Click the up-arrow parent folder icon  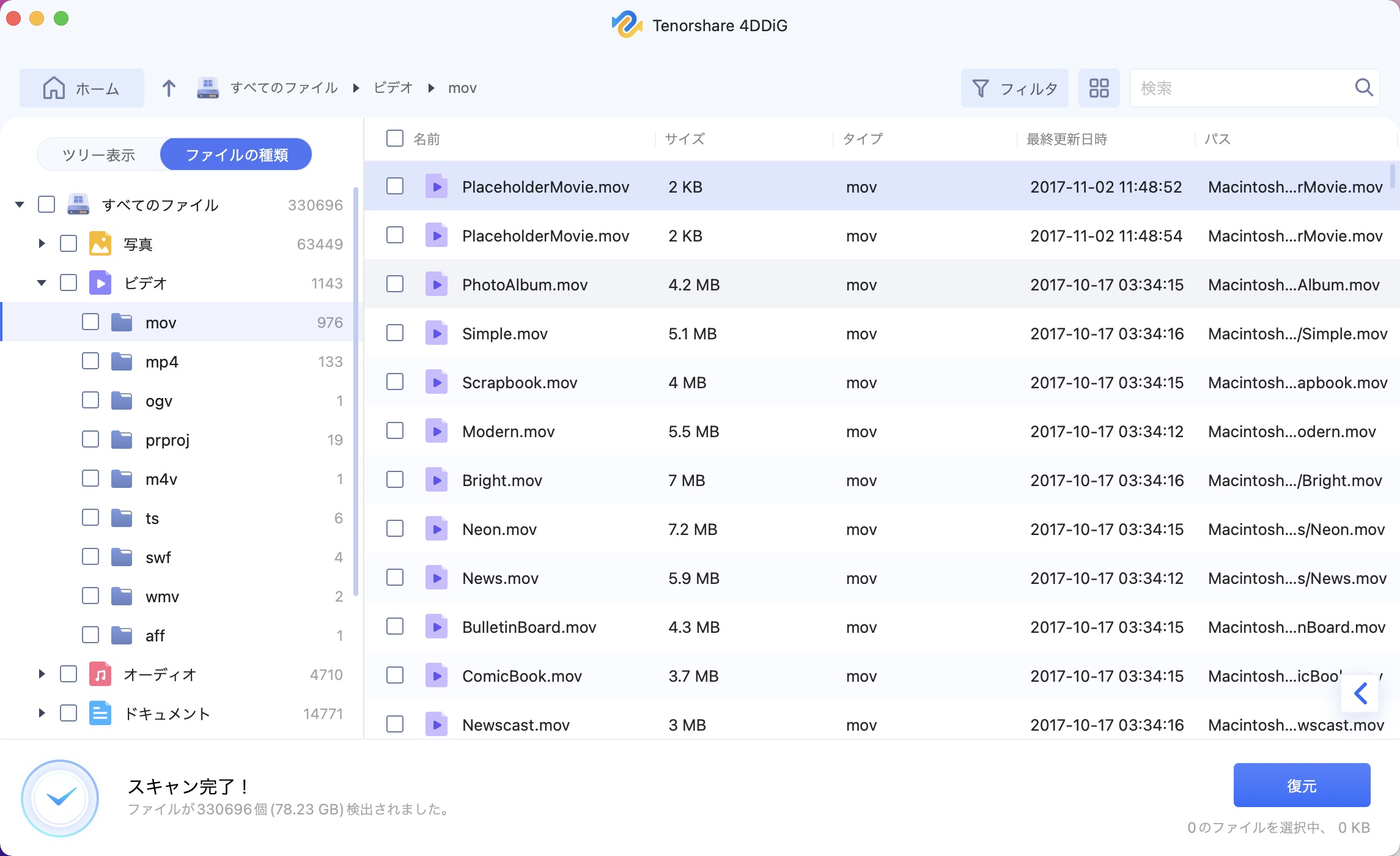169,88
